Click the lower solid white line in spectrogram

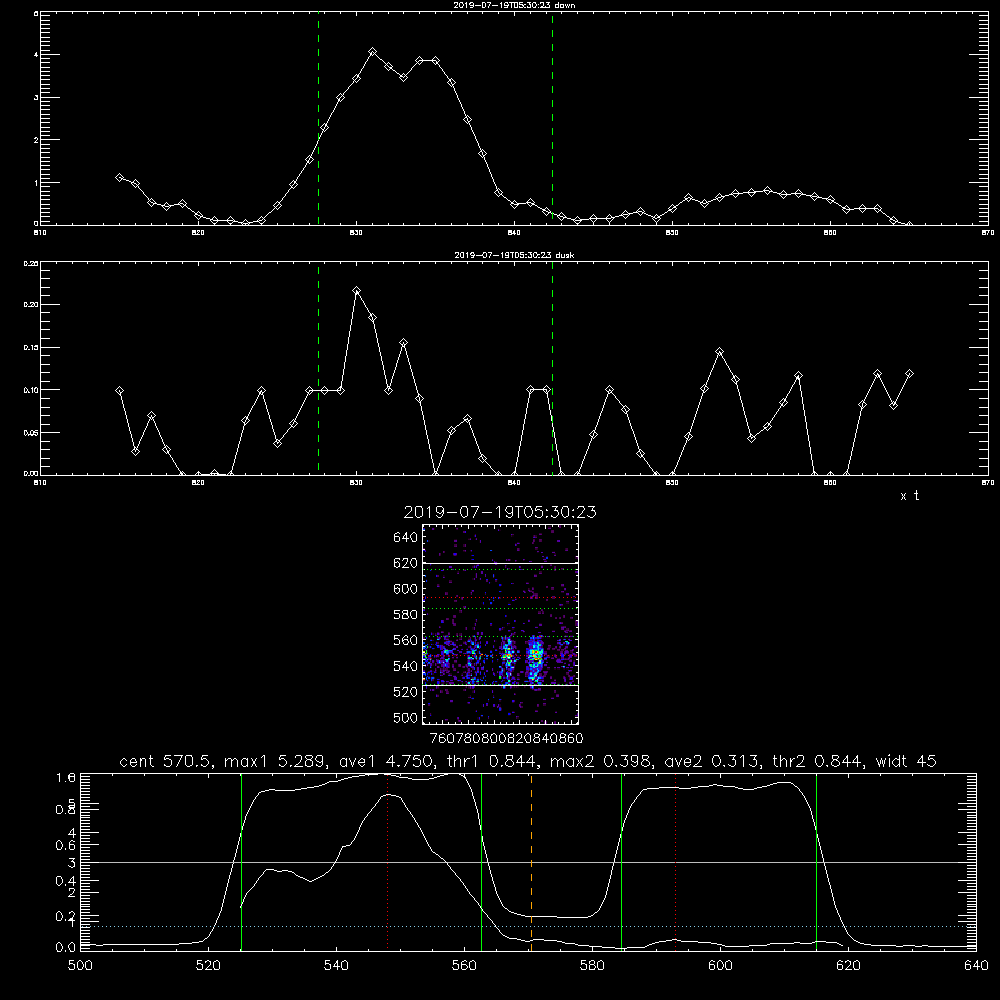click(501, 685)
